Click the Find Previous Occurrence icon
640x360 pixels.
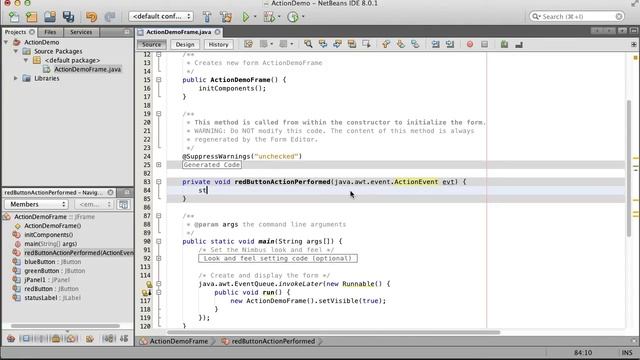point(323,44)
